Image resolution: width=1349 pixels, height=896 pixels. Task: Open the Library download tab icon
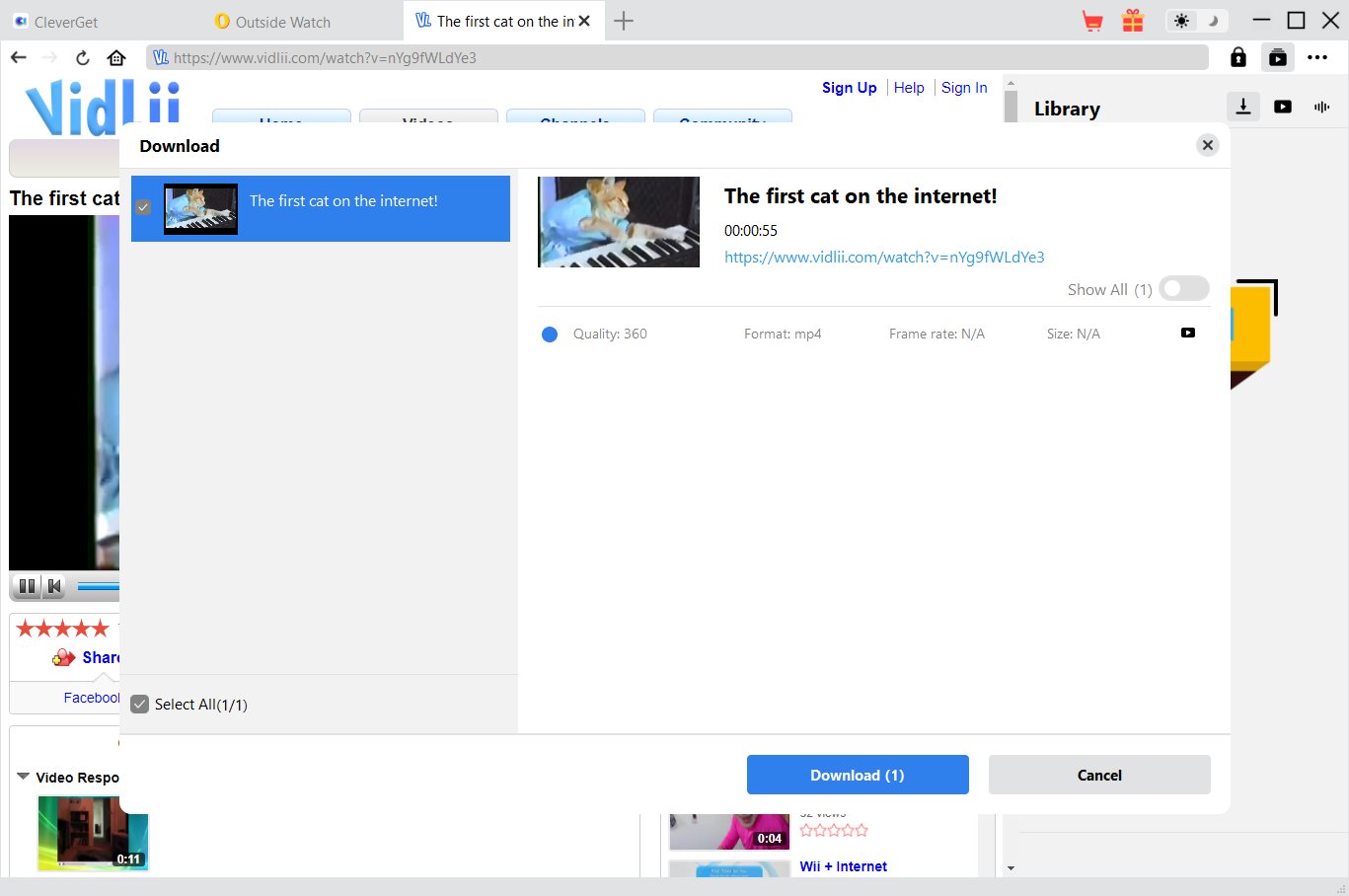pos(1243,107)
